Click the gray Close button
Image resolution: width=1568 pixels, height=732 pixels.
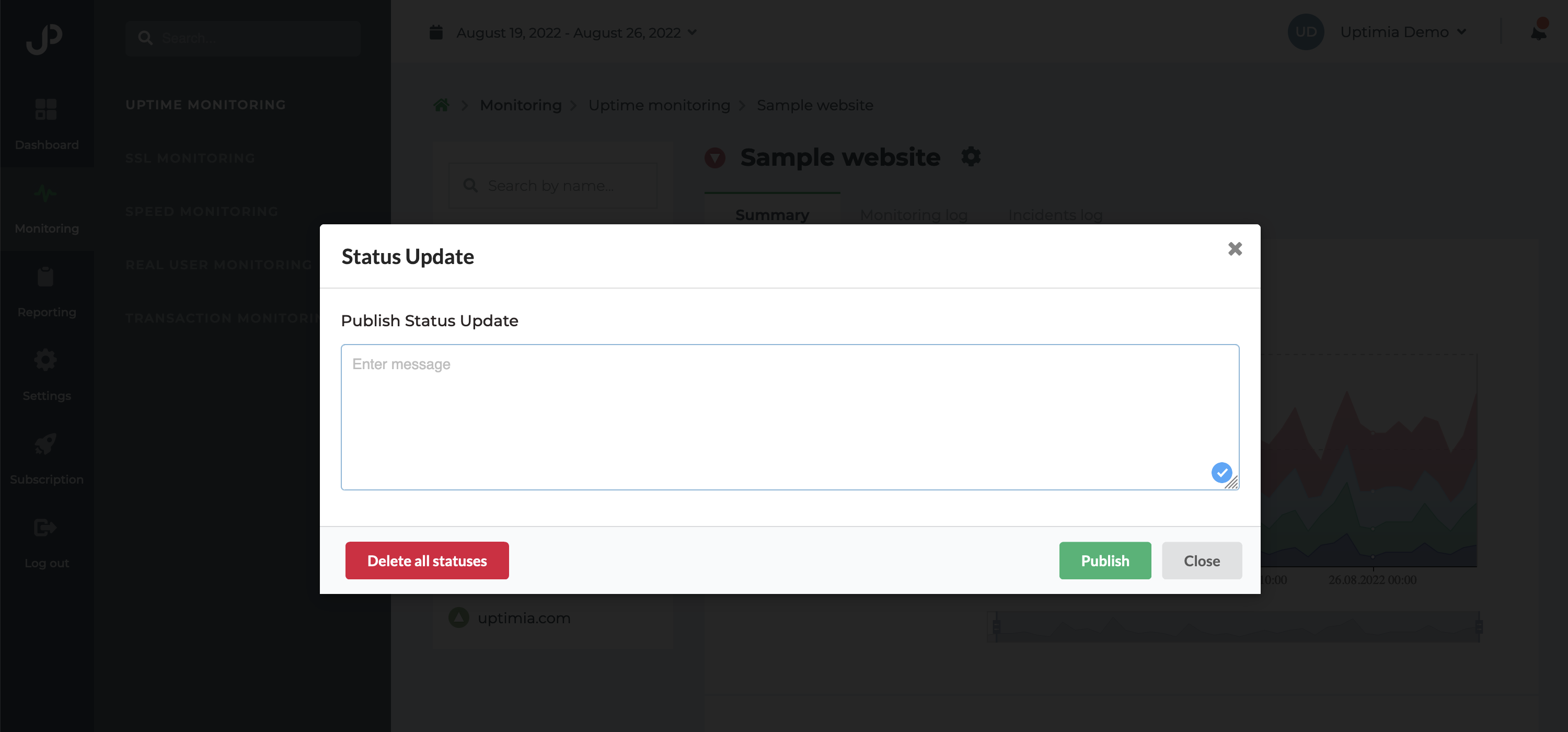(1202, 561)
